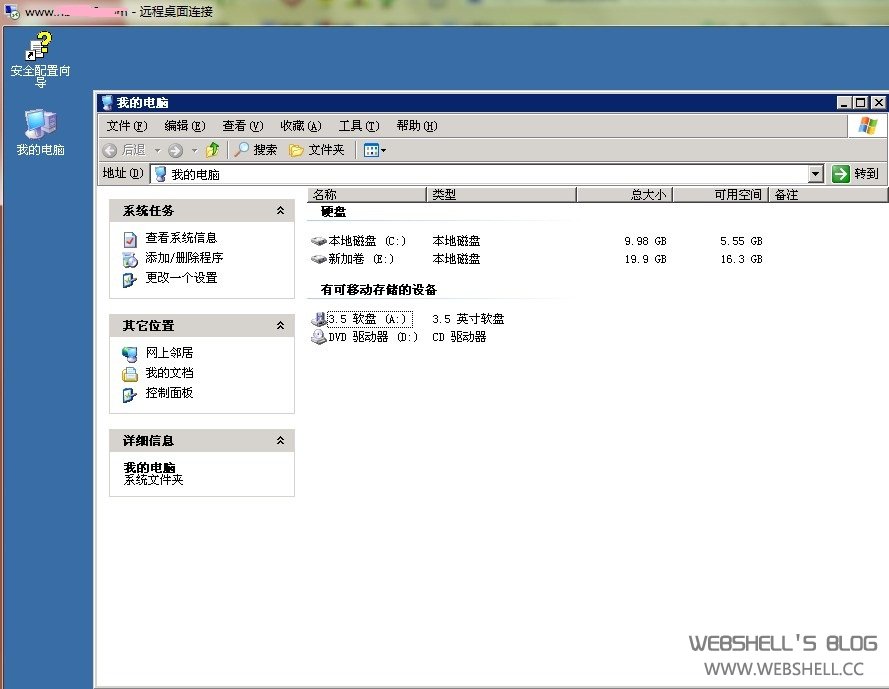Select the 我的电脑 desktop icon
Image resolution: width=889 pixels, height=689 pixels.
click(40, 124)
